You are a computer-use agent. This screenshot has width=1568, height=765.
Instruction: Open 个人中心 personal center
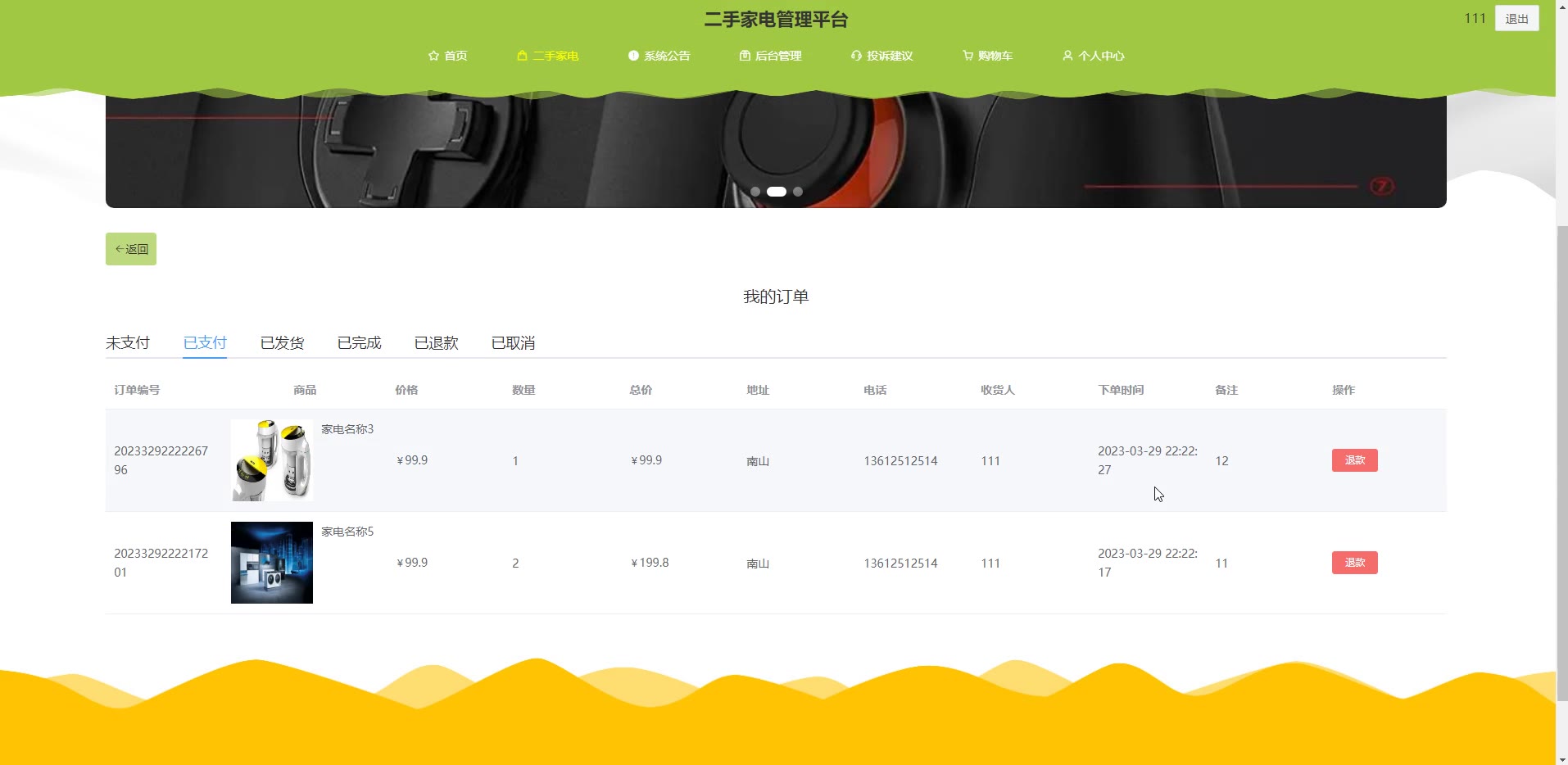[1093, 56]
